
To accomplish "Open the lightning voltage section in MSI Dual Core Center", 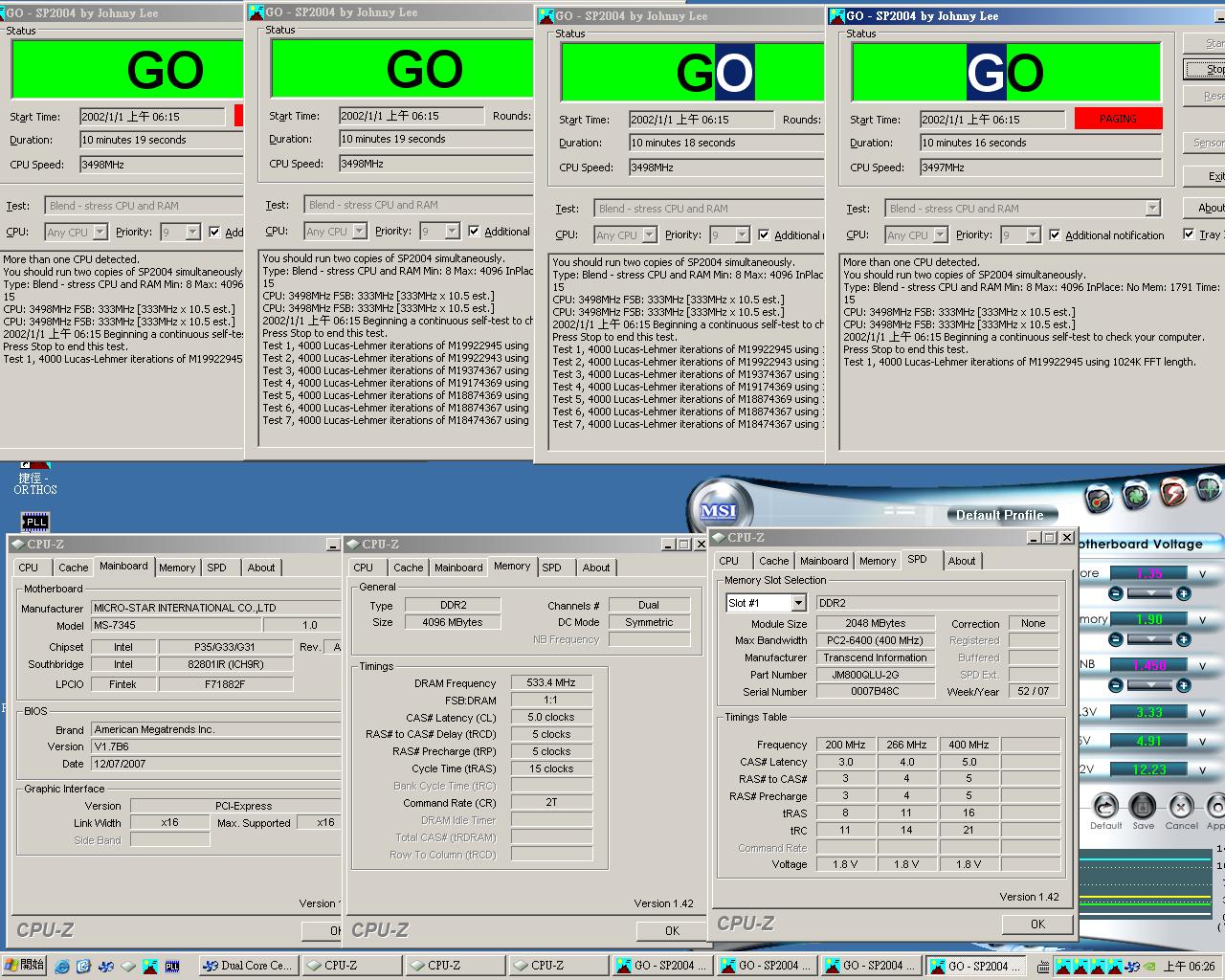I will (1173, 494).
